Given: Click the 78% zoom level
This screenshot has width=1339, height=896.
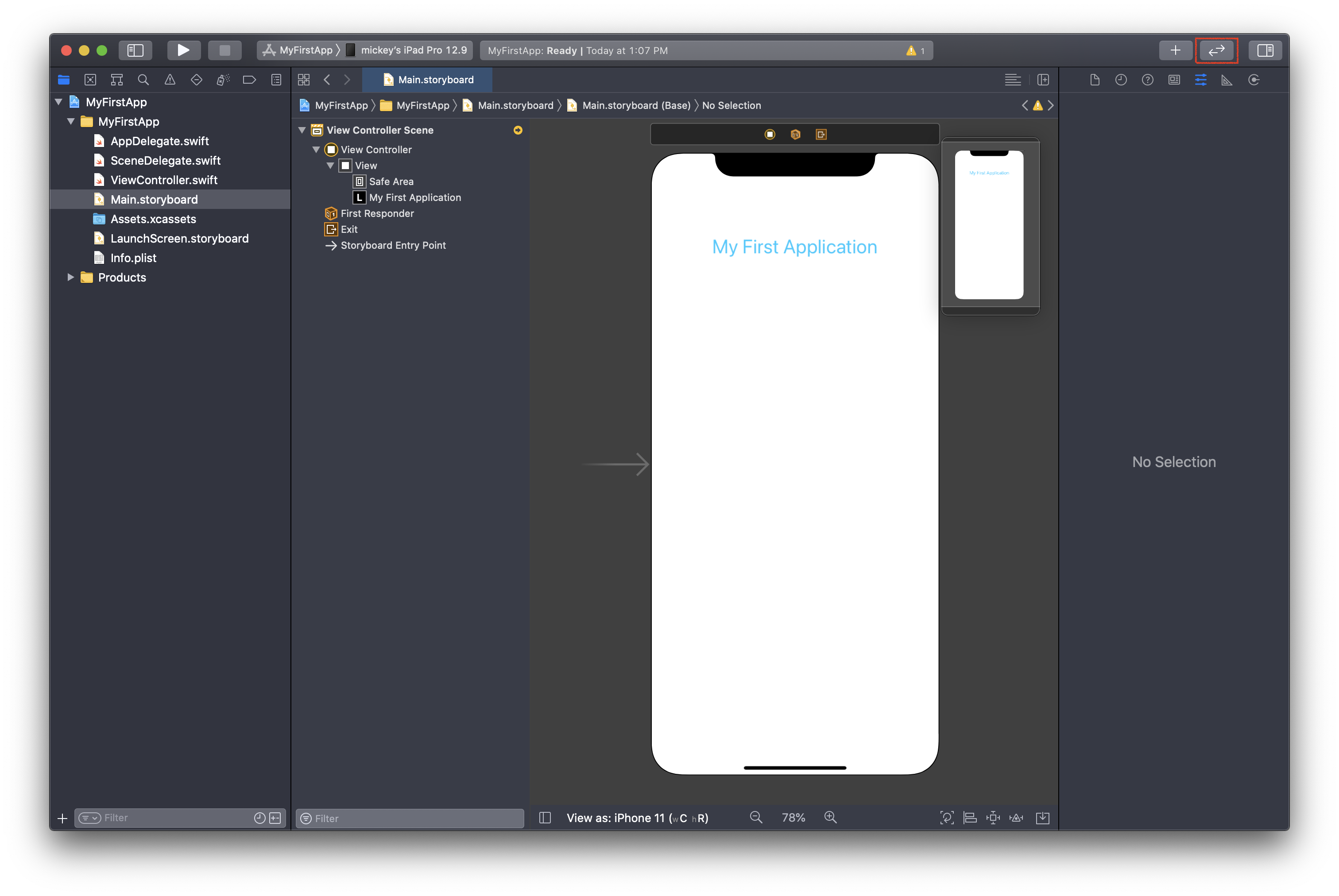Looking at the screenshot, I should 793,818.
